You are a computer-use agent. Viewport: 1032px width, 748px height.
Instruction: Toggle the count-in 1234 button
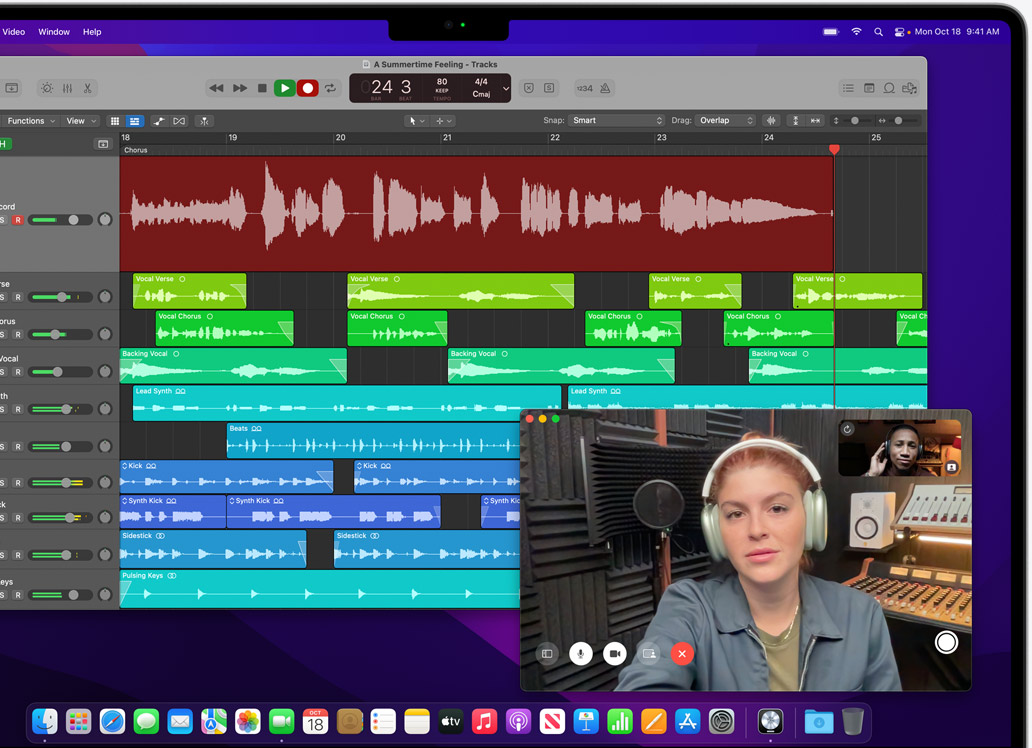[x=584, y=88]
